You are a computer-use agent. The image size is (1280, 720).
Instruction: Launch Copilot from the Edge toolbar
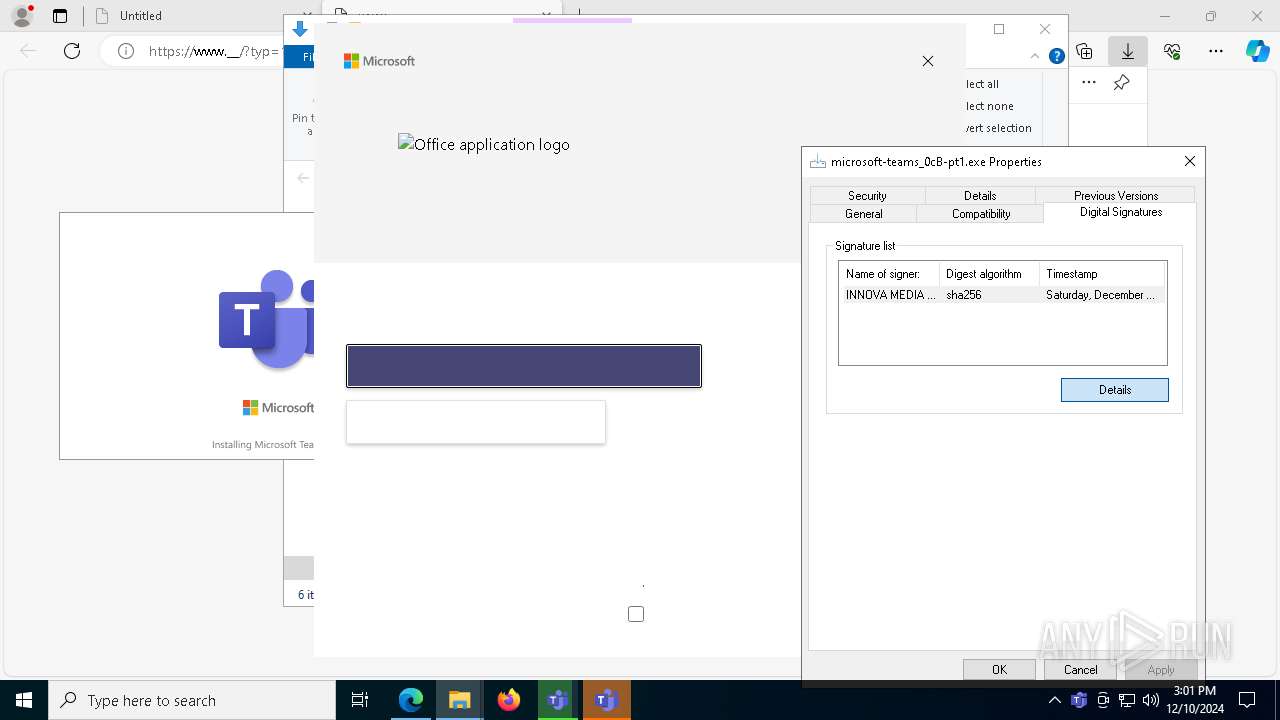pos(1258,51)
